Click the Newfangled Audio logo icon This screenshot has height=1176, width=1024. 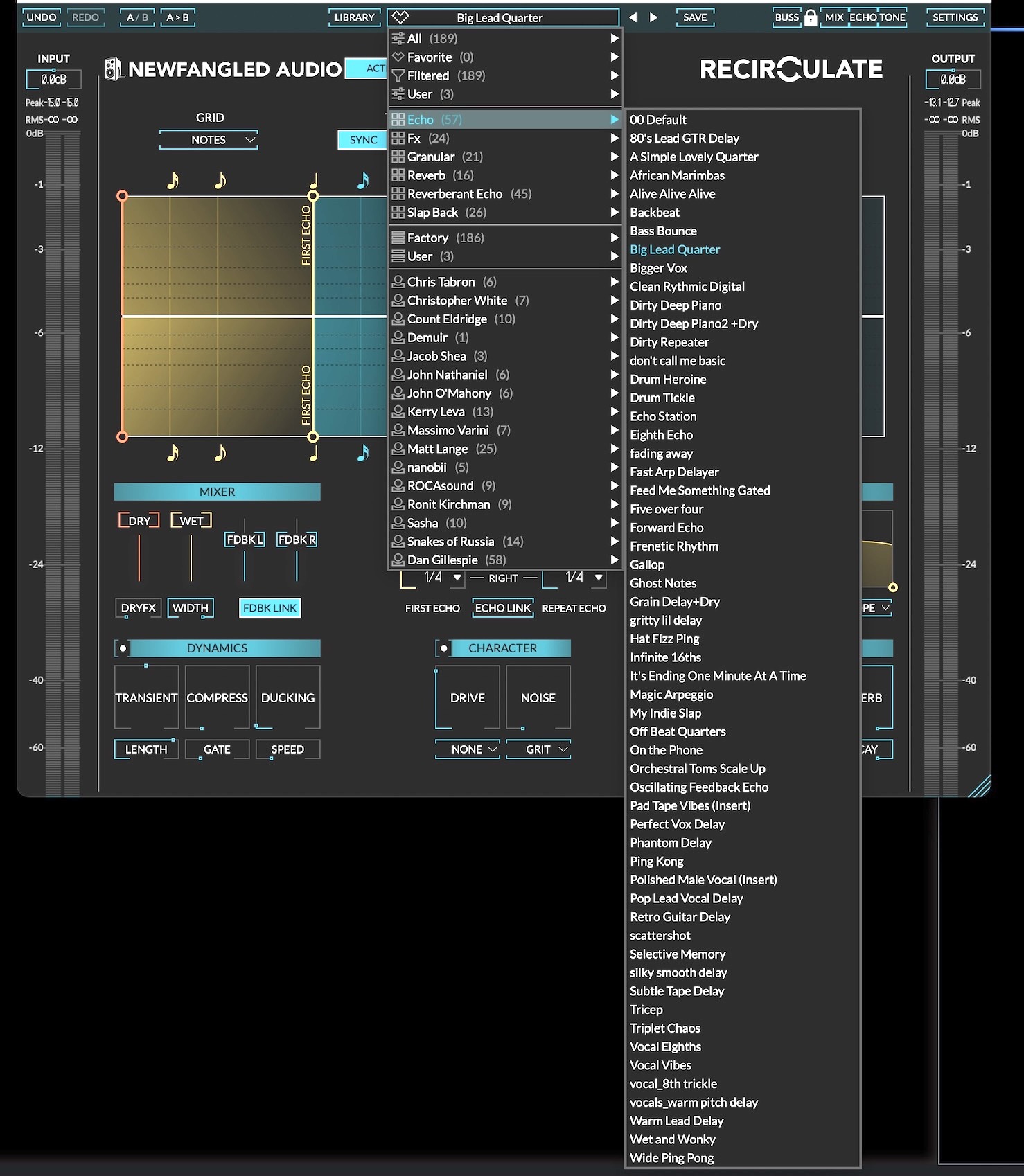pyautogui.click(x=114, y=69)
